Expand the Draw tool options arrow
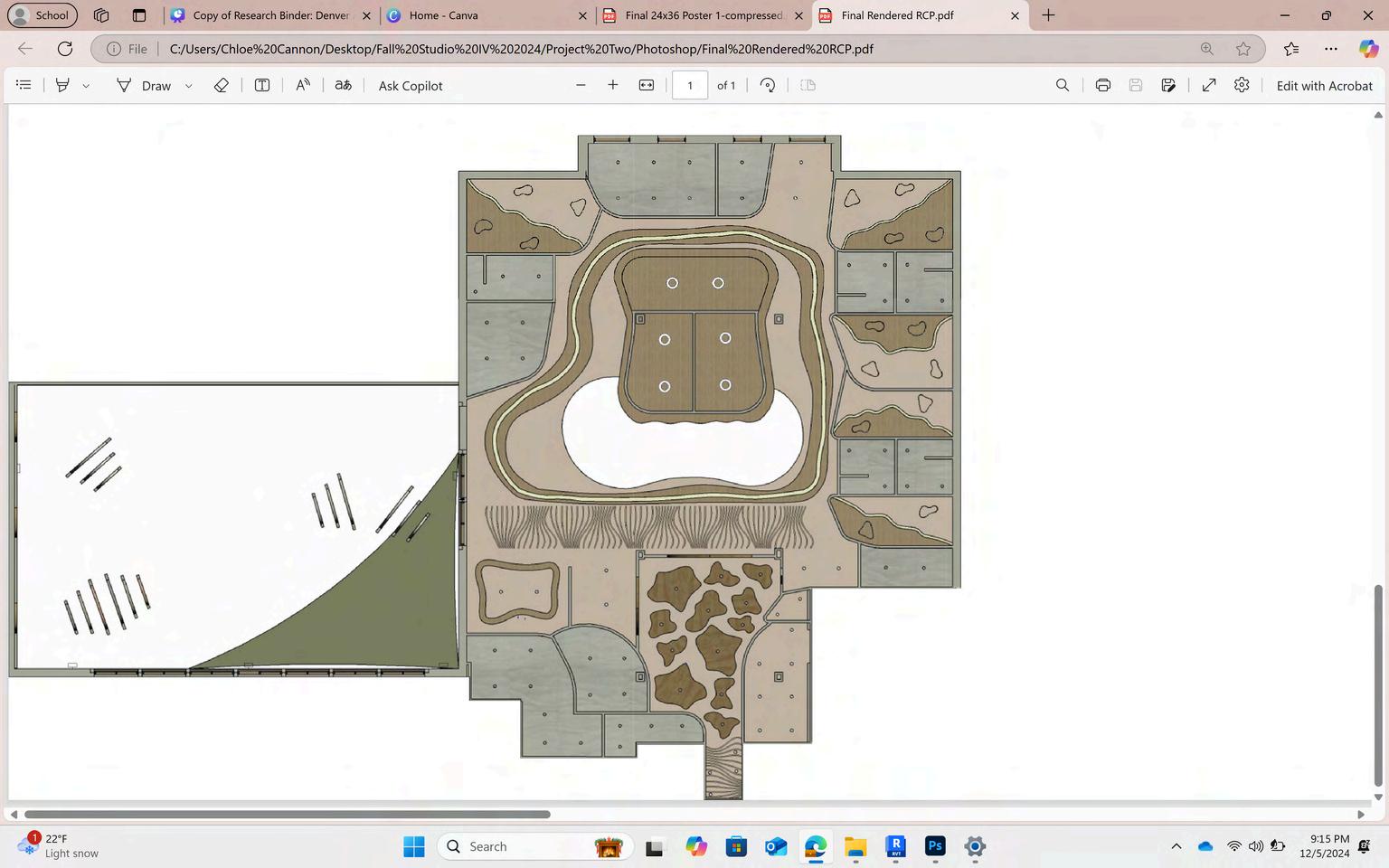 coord(188,86)
